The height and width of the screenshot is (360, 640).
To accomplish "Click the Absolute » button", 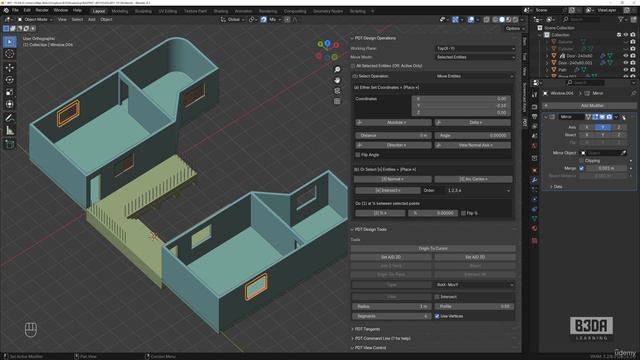I will tap(393, 122).
